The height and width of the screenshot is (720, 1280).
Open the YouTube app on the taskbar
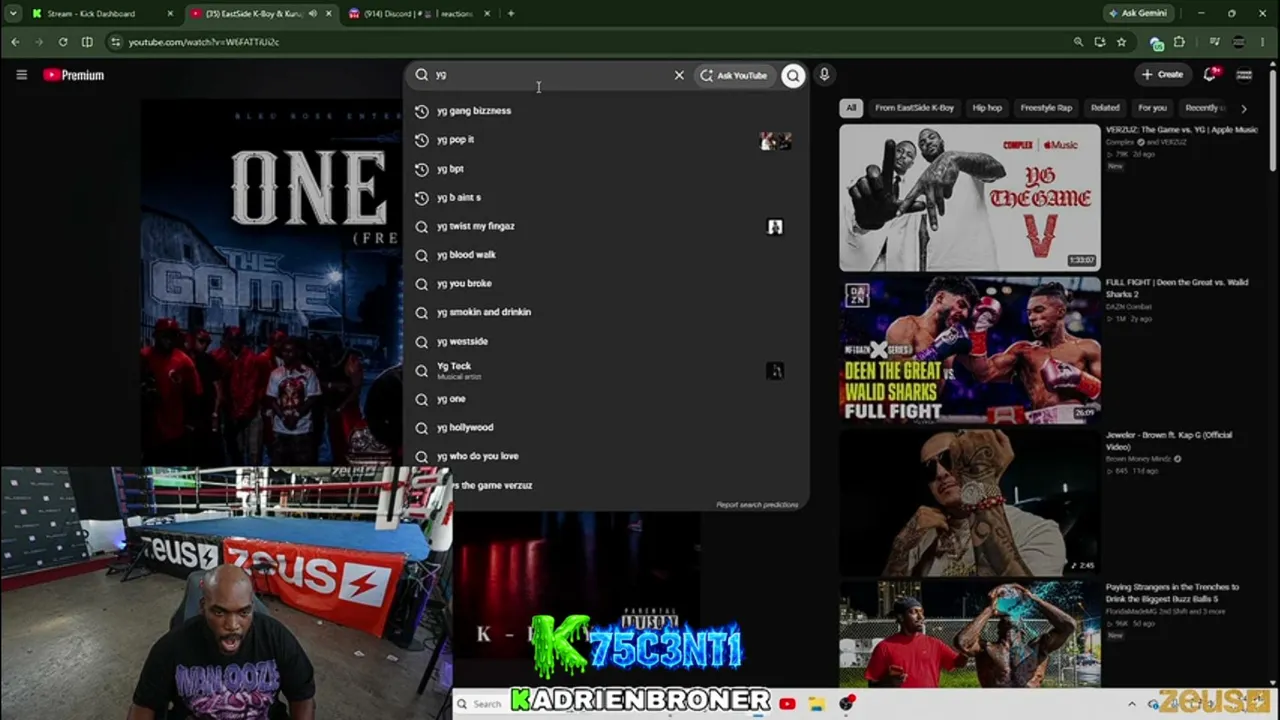(787, 704)
